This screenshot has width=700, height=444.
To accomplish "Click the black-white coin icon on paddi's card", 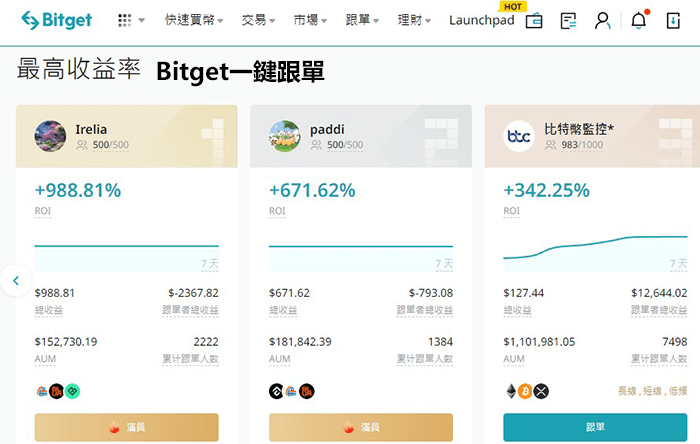I will (x=276, y=391).
